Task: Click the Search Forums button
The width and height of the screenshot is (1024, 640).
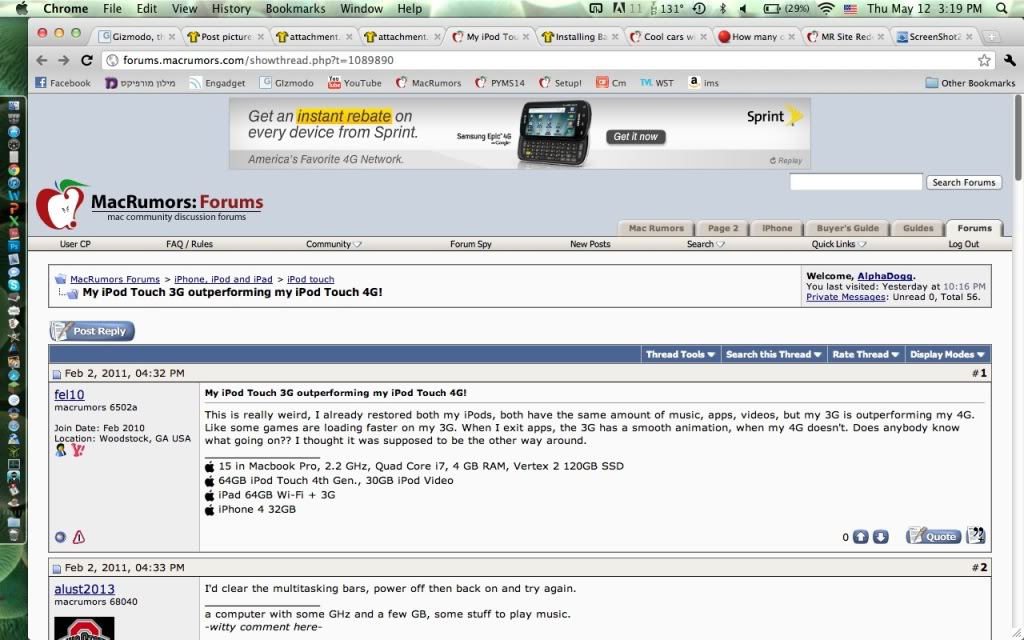Action: click(x=963, y=182)
